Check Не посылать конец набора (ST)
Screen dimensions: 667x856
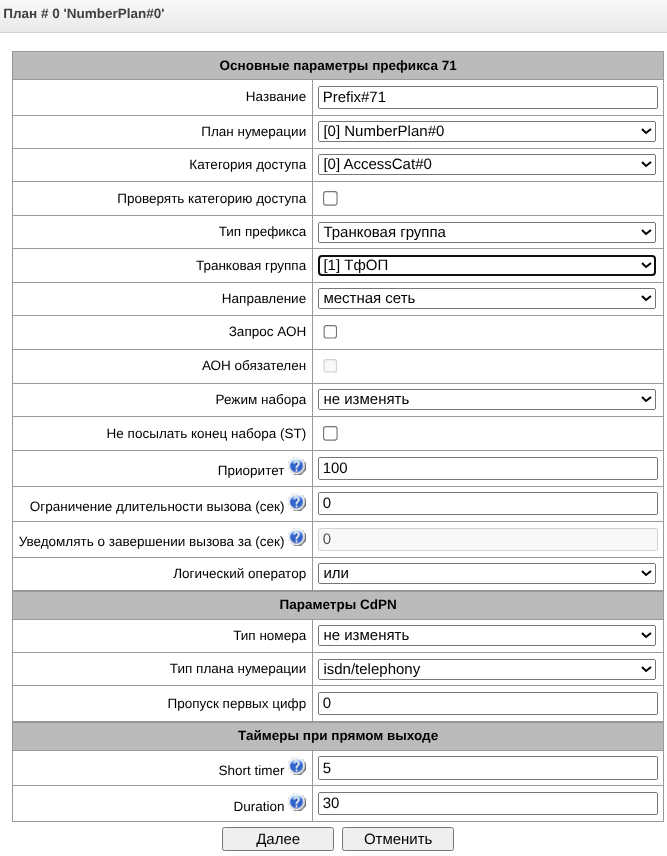point(330,433)
